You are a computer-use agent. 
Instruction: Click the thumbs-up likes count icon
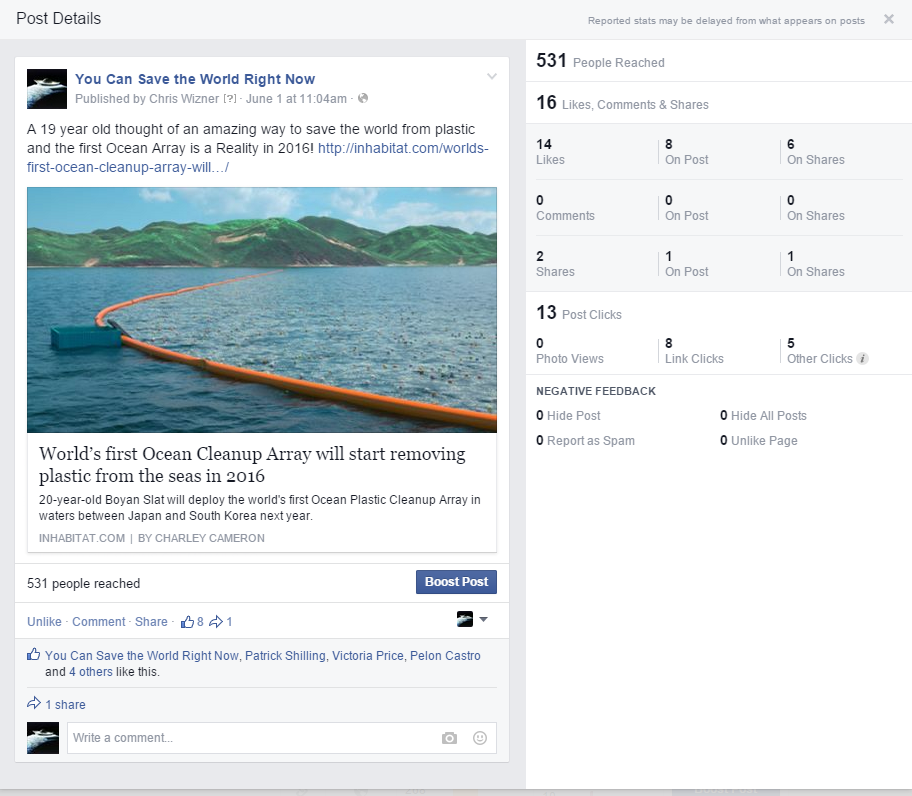[x=188, y=621]
